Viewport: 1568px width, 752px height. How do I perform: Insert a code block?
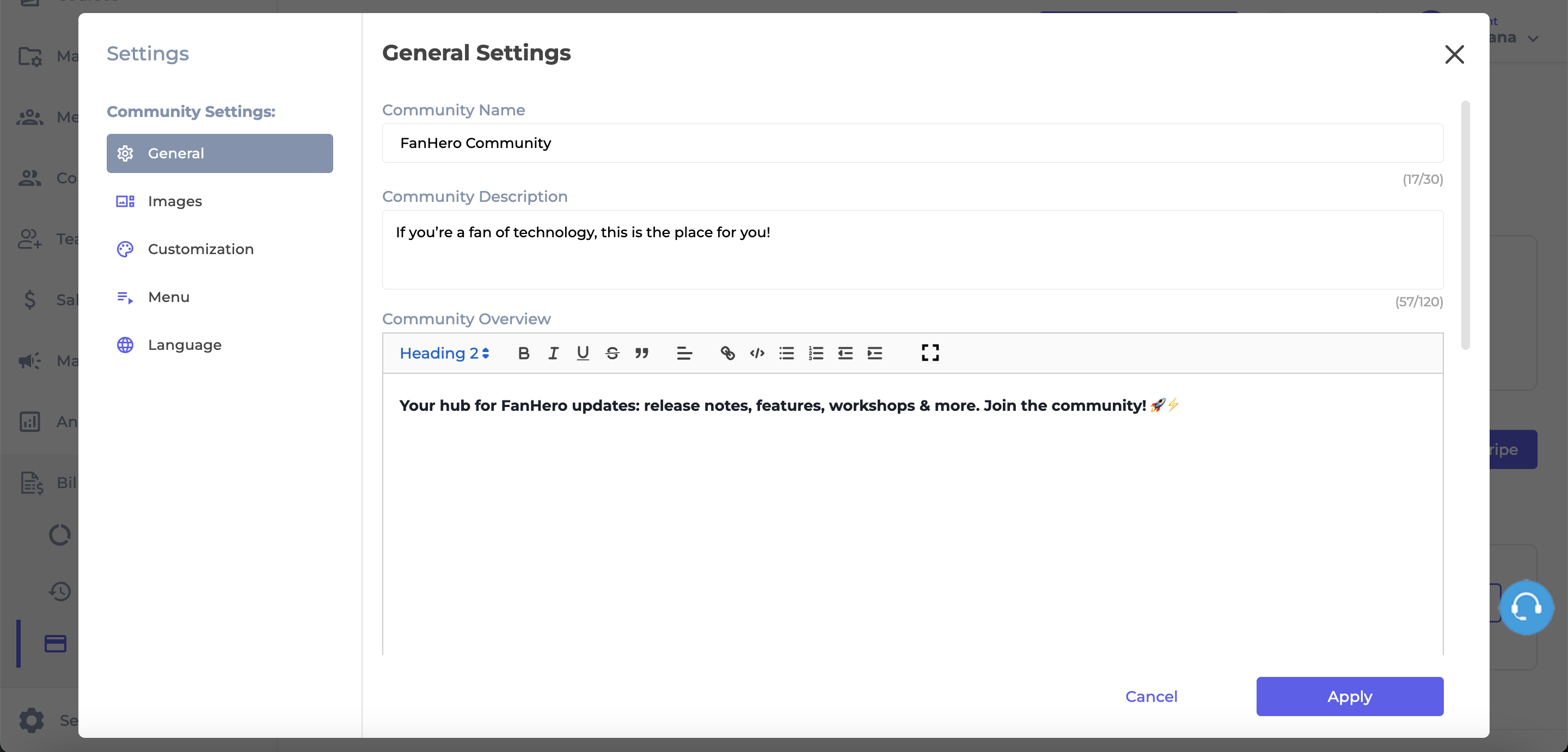pyautogui.click(x=757, y=353)
